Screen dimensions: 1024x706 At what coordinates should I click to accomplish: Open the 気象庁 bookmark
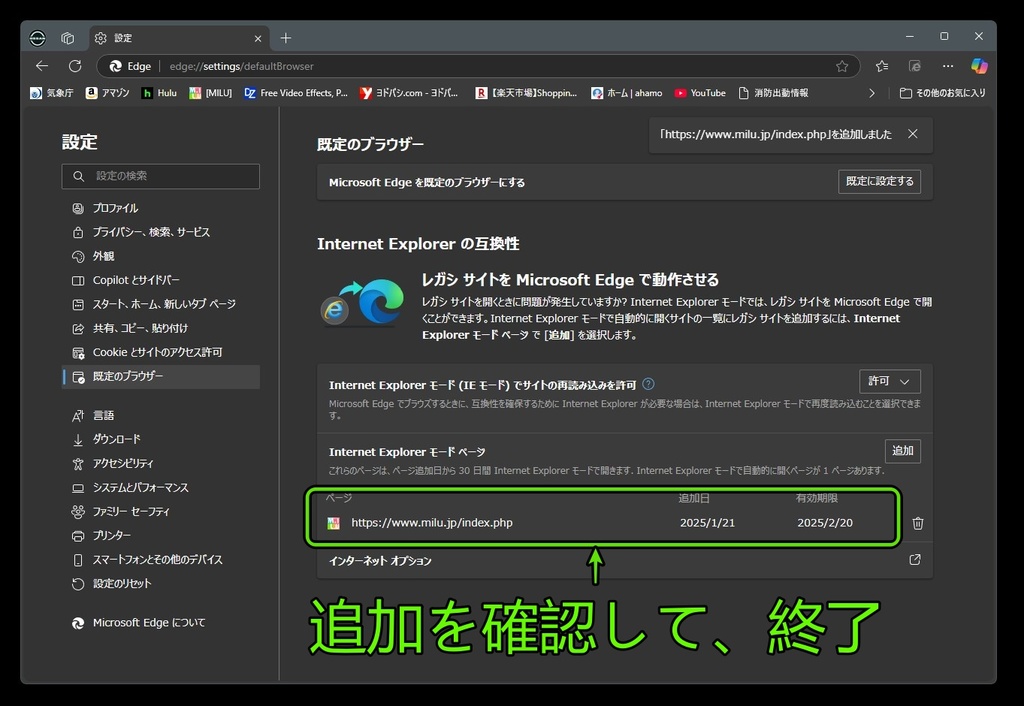pyautogui.click(x=52, y=93)
